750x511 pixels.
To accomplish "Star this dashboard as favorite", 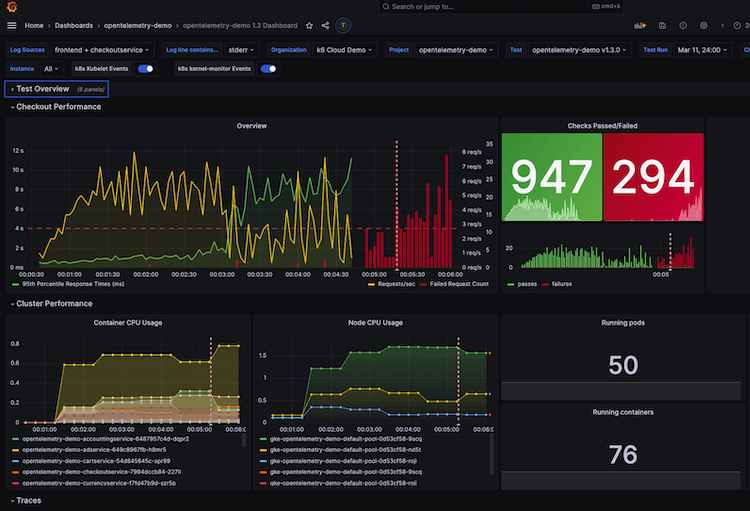I will (x=309, y=25).
